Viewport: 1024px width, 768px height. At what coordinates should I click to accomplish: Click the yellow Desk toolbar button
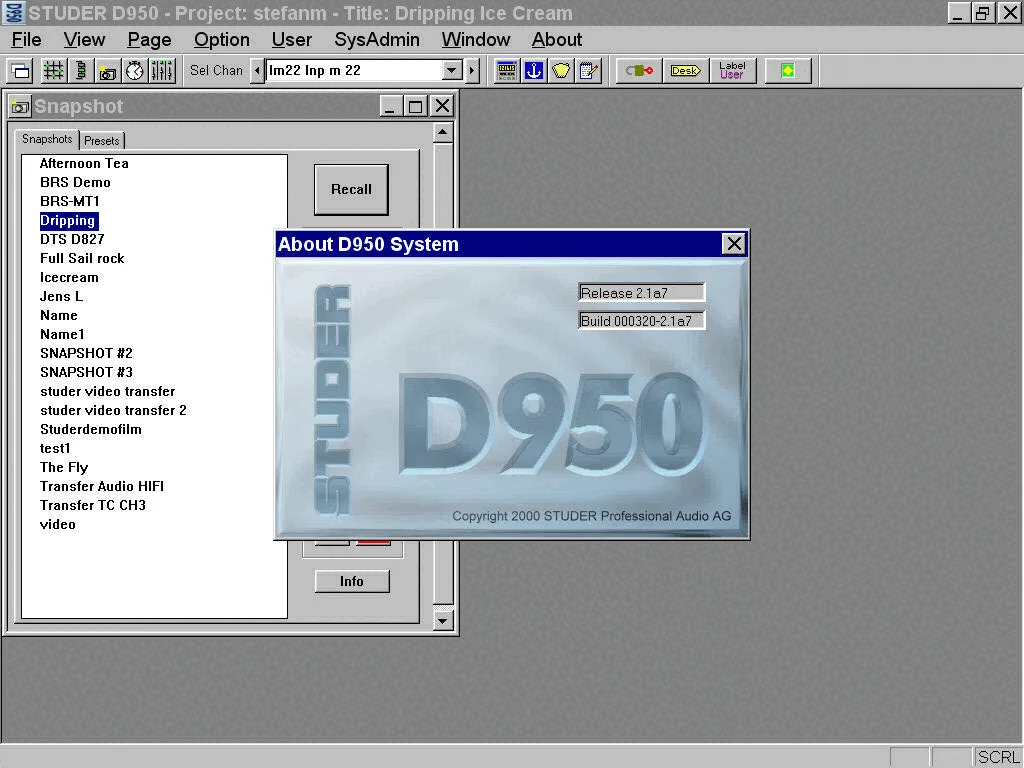pyautogui.click(x=686, y=71)
